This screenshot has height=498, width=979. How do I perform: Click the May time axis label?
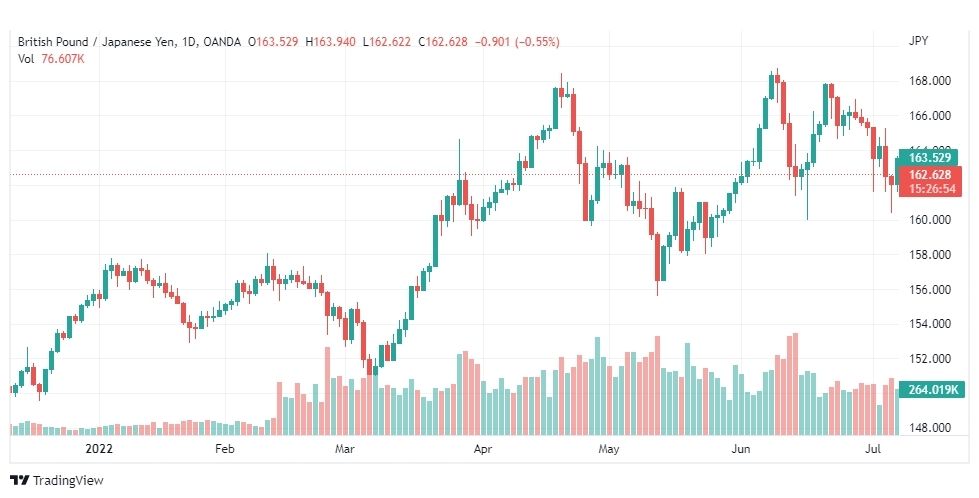point(609,449)
